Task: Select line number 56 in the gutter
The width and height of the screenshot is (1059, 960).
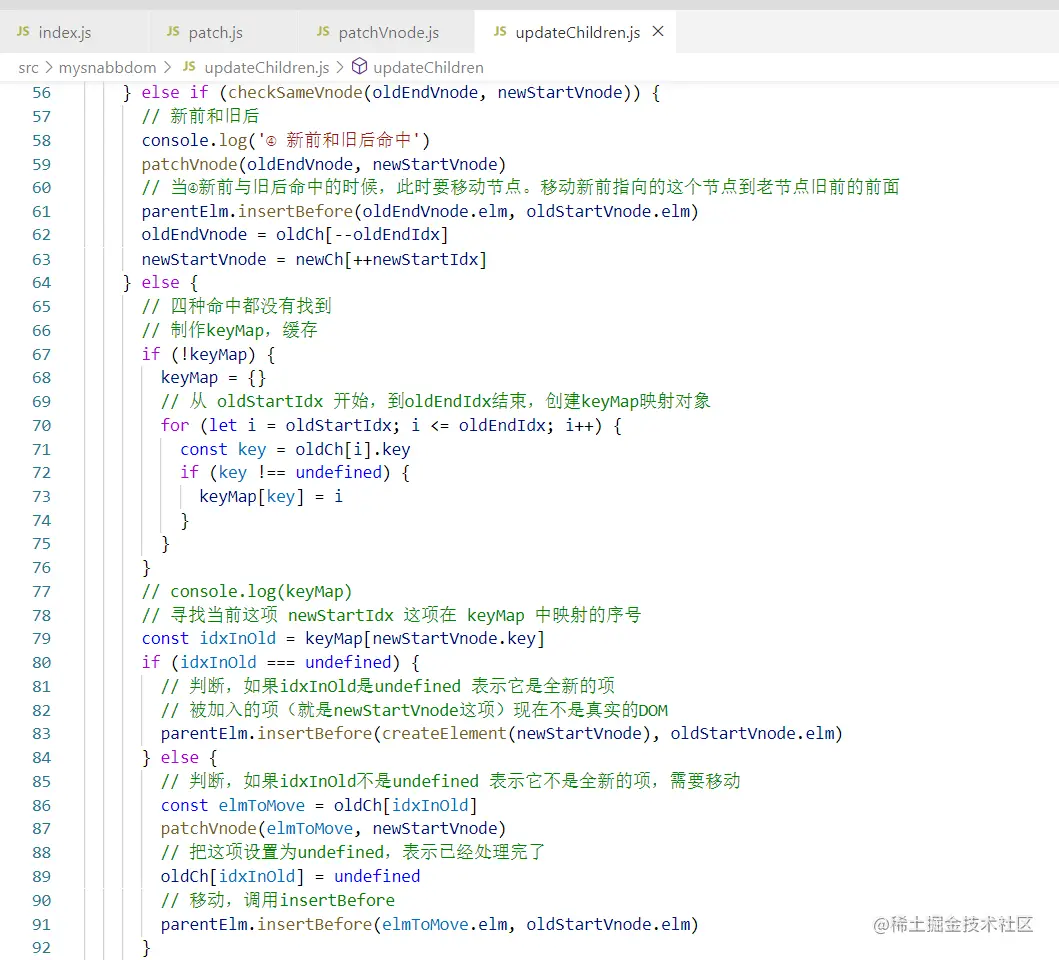Action: point(41,92)
